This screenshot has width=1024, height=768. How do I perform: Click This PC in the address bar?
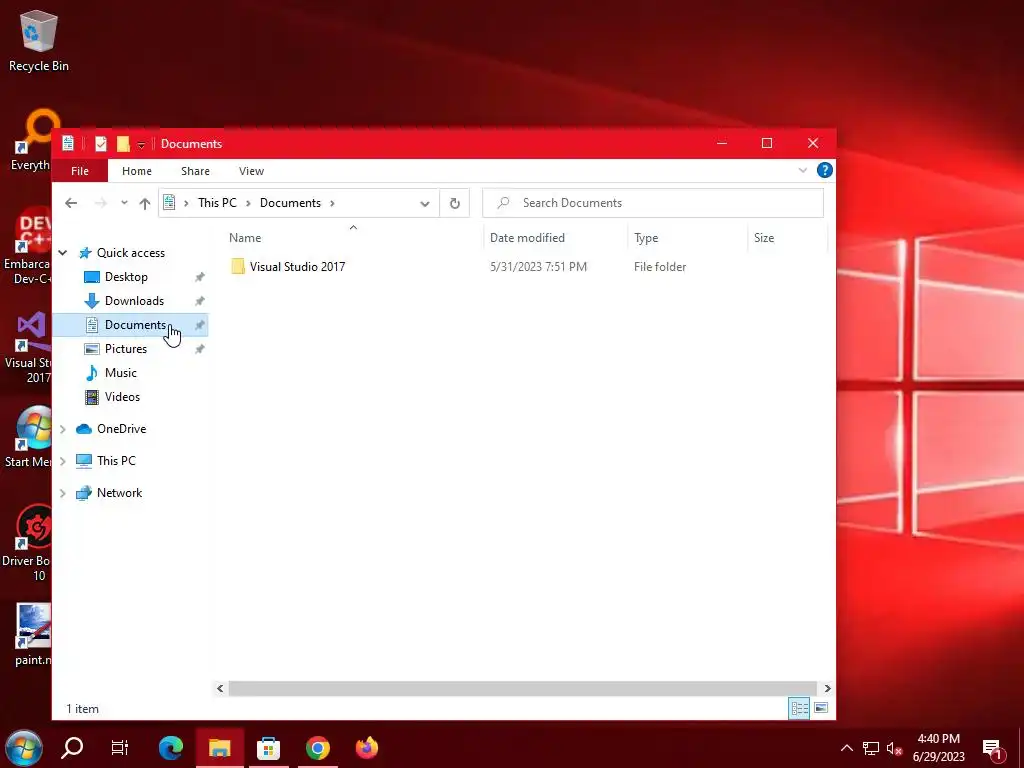click(x=217, y=203)
